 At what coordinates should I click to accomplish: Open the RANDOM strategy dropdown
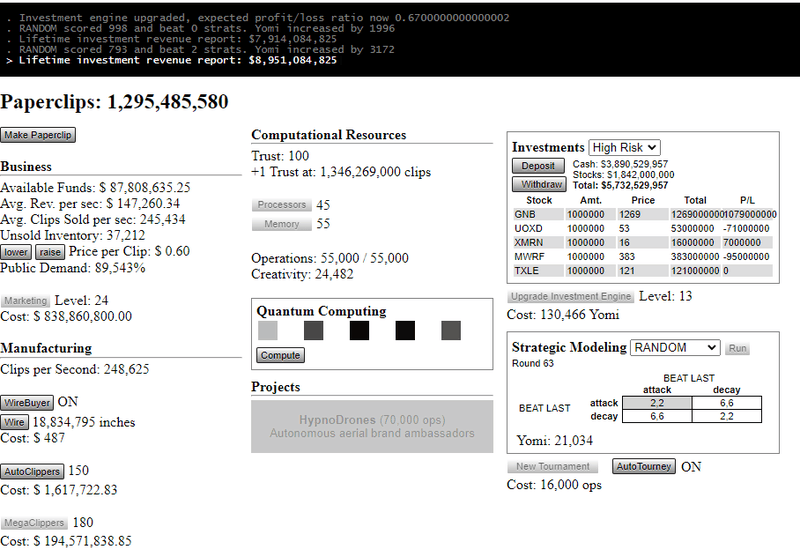click(x=676, y=348)
